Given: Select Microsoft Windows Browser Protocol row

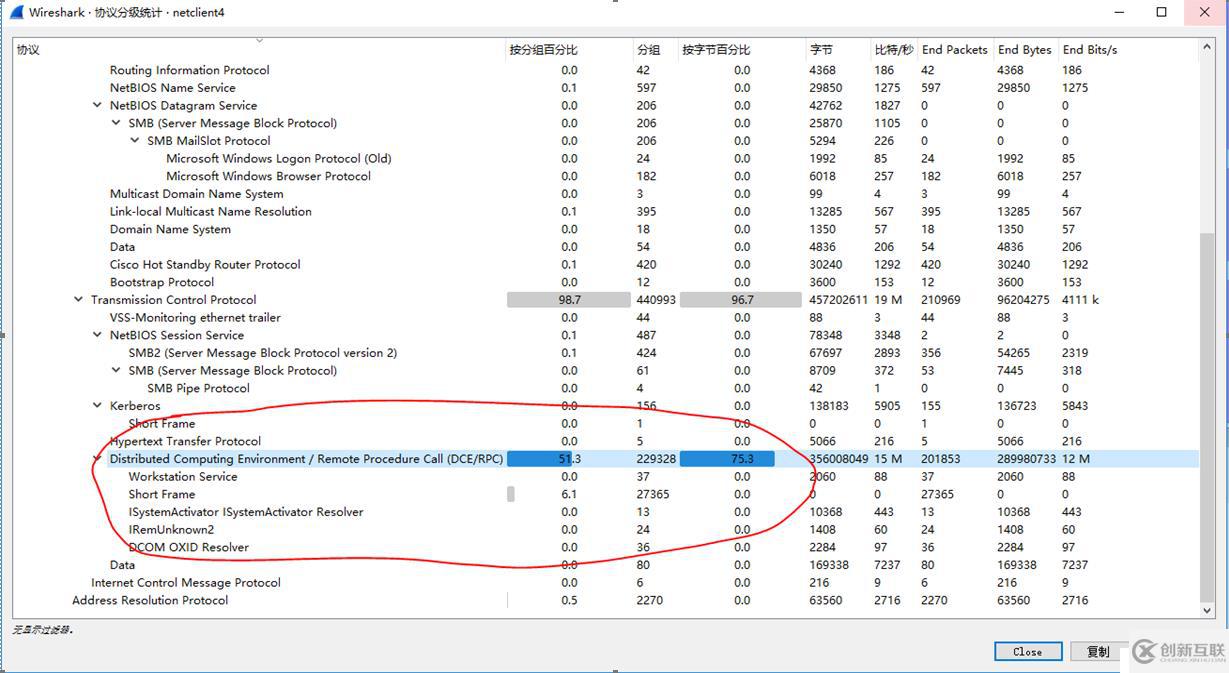Looking at the screenshot, I should (605, 176).
